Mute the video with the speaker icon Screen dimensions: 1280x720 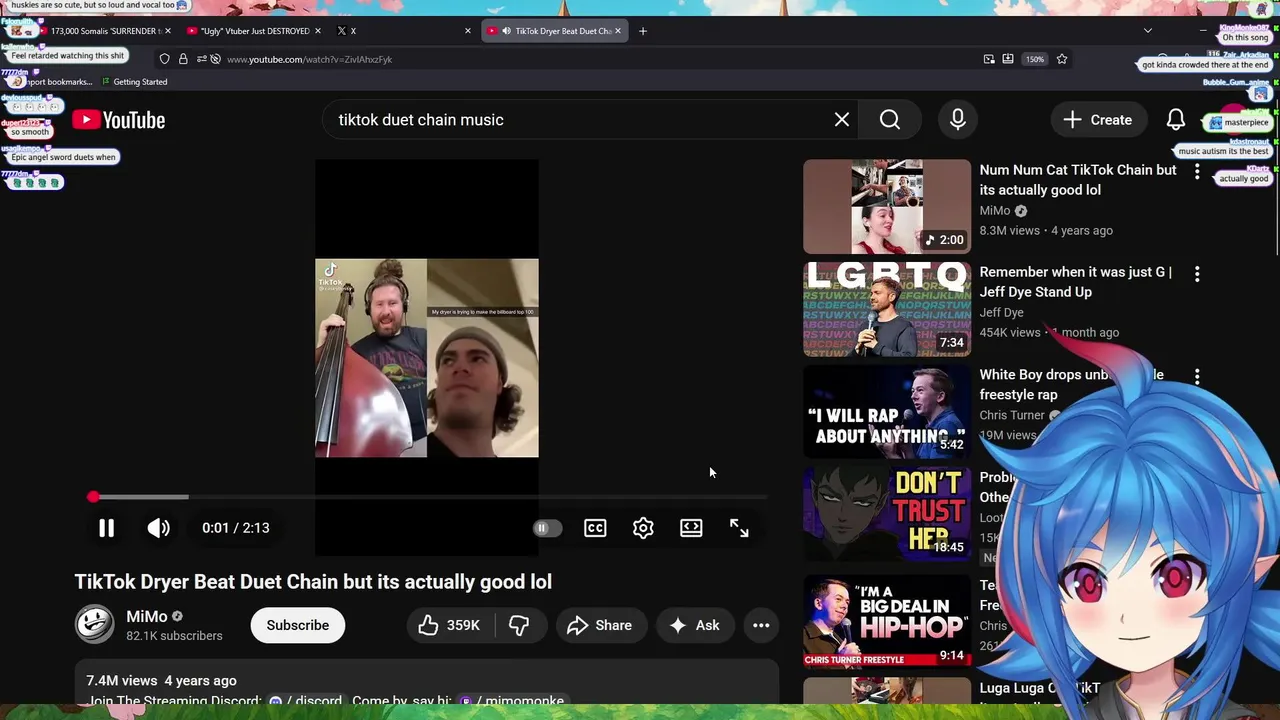point(159,528)
